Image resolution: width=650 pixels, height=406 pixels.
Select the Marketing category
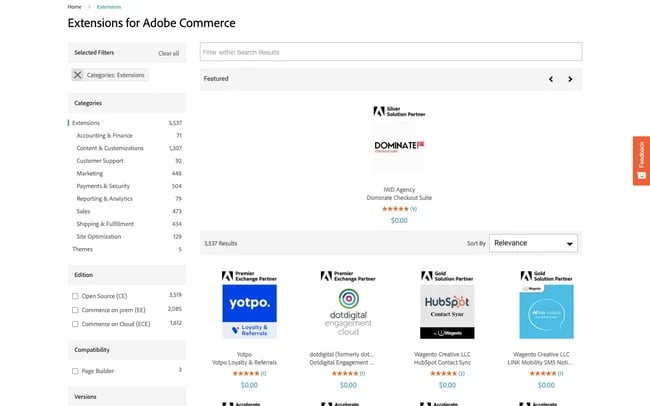point(90,174)
